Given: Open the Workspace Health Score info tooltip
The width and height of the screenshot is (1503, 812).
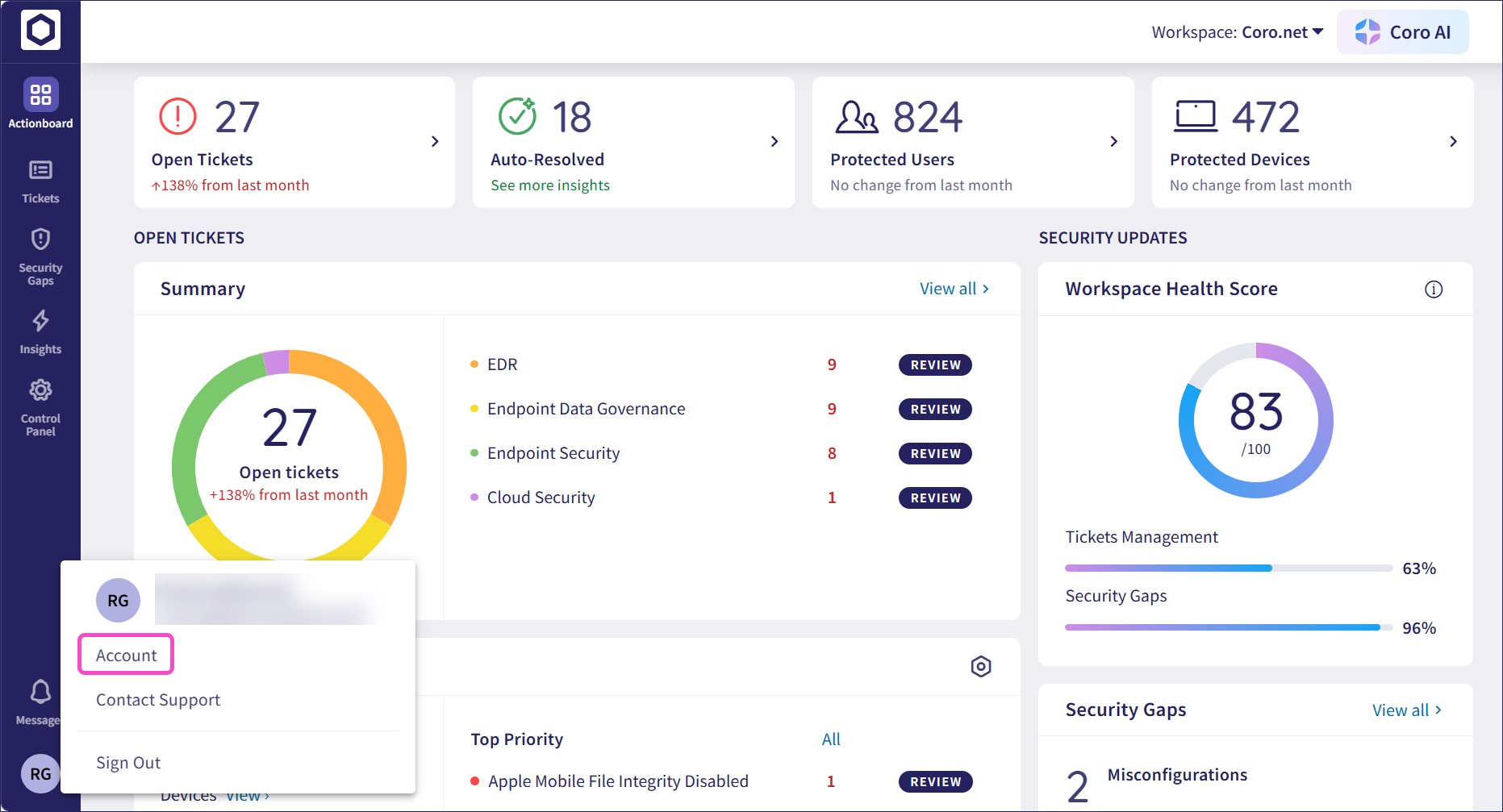Looking at the screenshot, I should 1434,289.
